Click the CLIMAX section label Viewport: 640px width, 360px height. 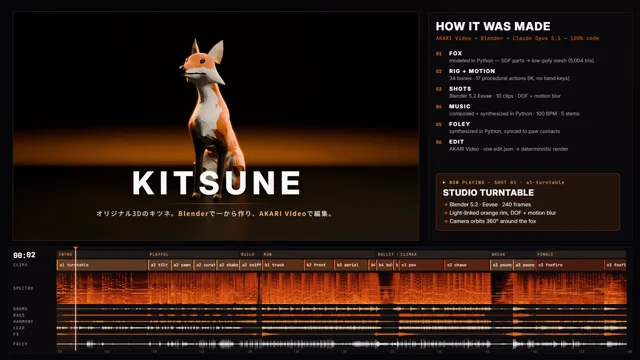click(x=409, y=254)
